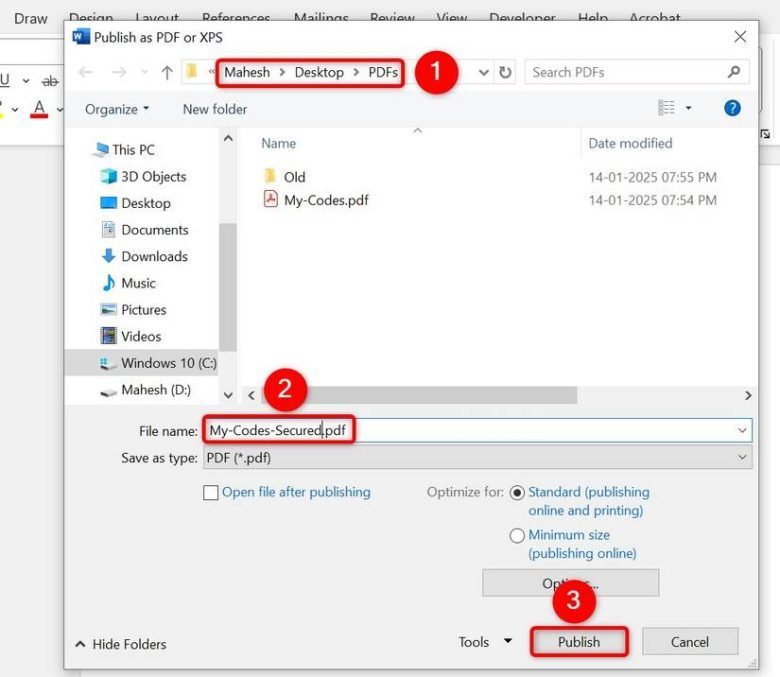The image size is (780, 677).
Task: Expand the address bar history dropdown
Action: [484, 73]
